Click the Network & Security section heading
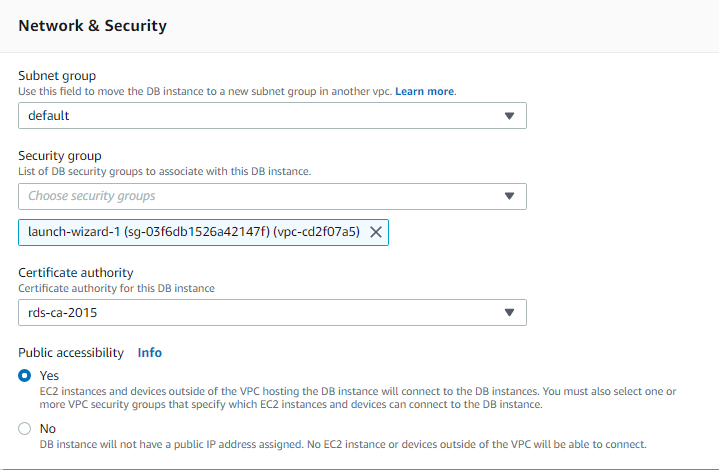Screen dimensions: 719x470 (x=93, y=26)
